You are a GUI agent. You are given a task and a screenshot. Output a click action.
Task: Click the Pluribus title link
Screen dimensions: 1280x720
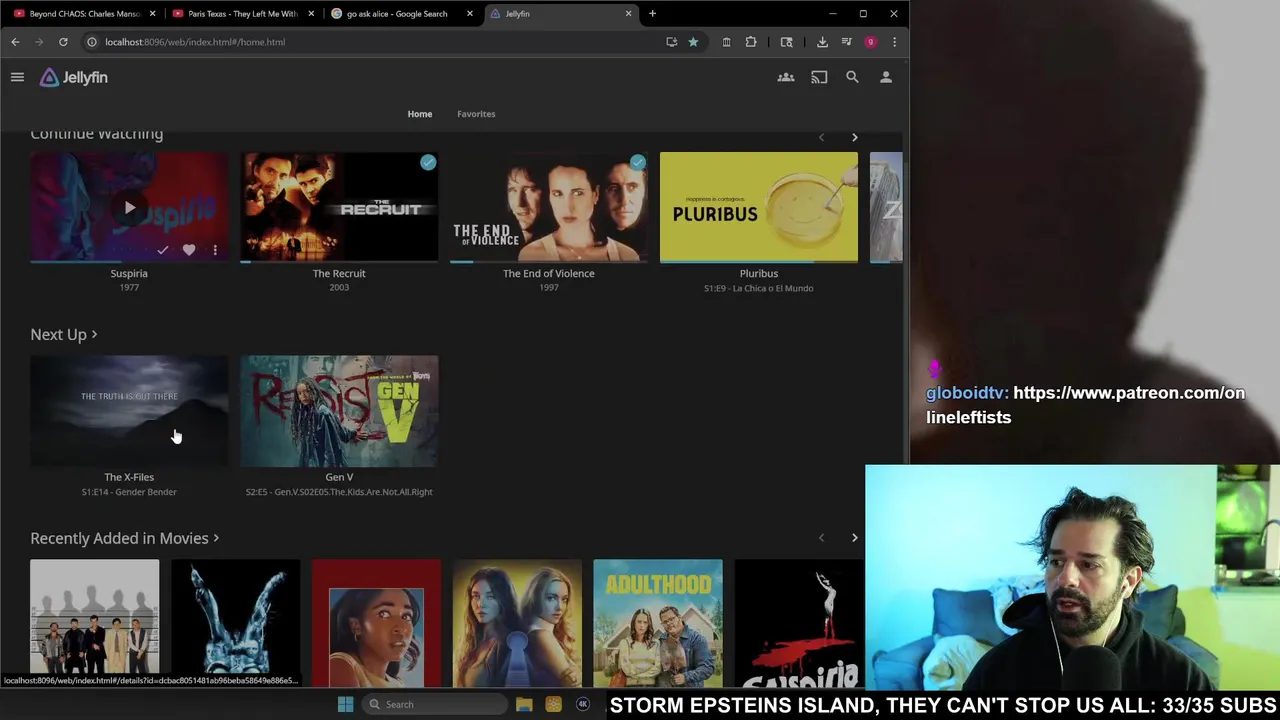click(759, 273)
